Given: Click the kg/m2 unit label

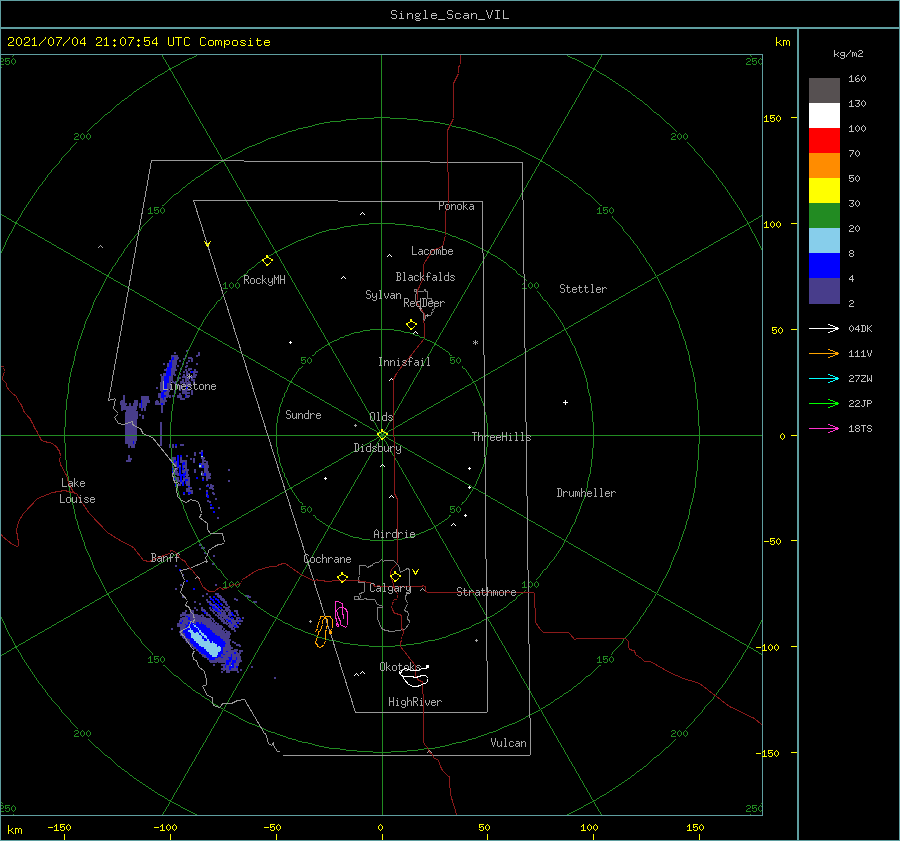Looking at the screenshot, I should coord(848,54).
